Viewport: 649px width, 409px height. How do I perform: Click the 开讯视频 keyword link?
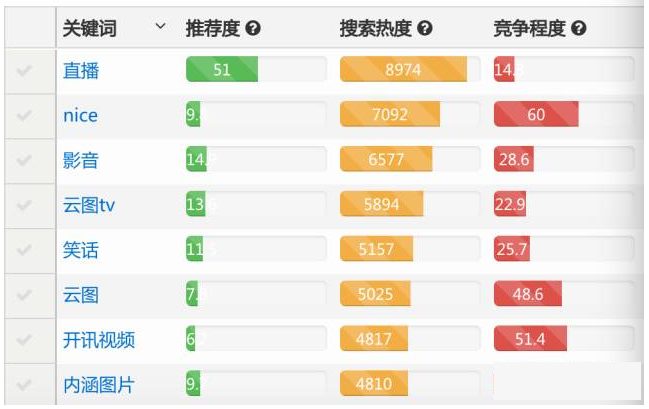pyautogui.click(x=99, y=340)
